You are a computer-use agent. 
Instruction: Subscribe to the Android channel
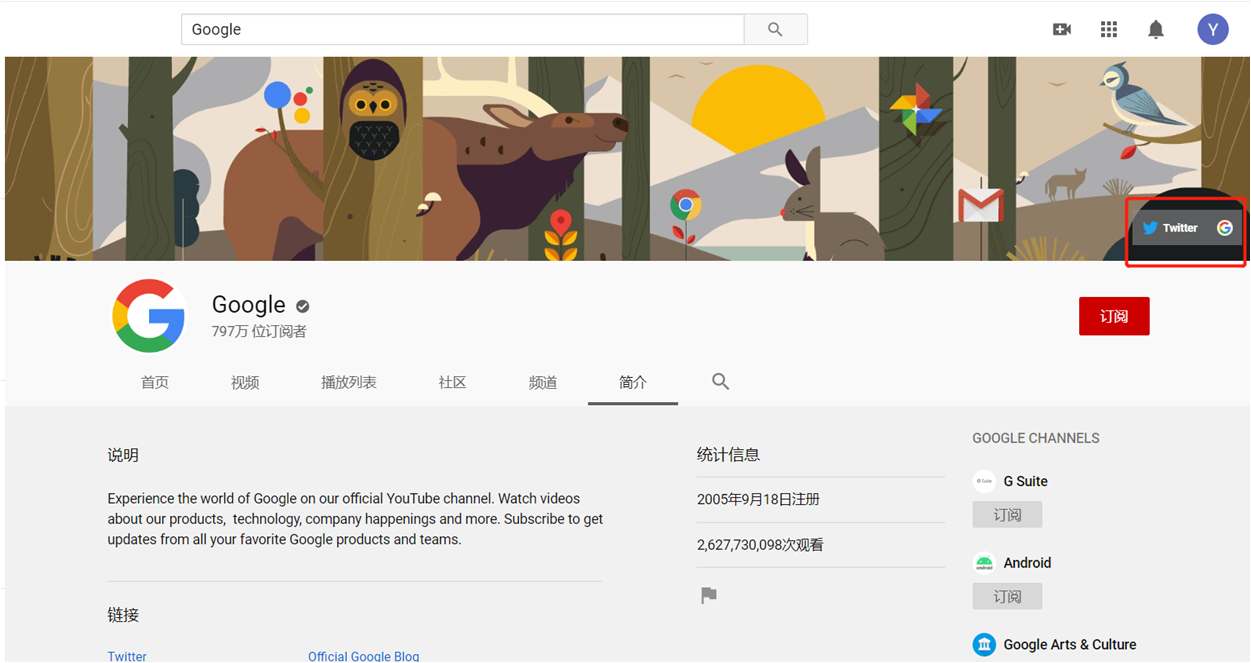(x=1007, y=596)
